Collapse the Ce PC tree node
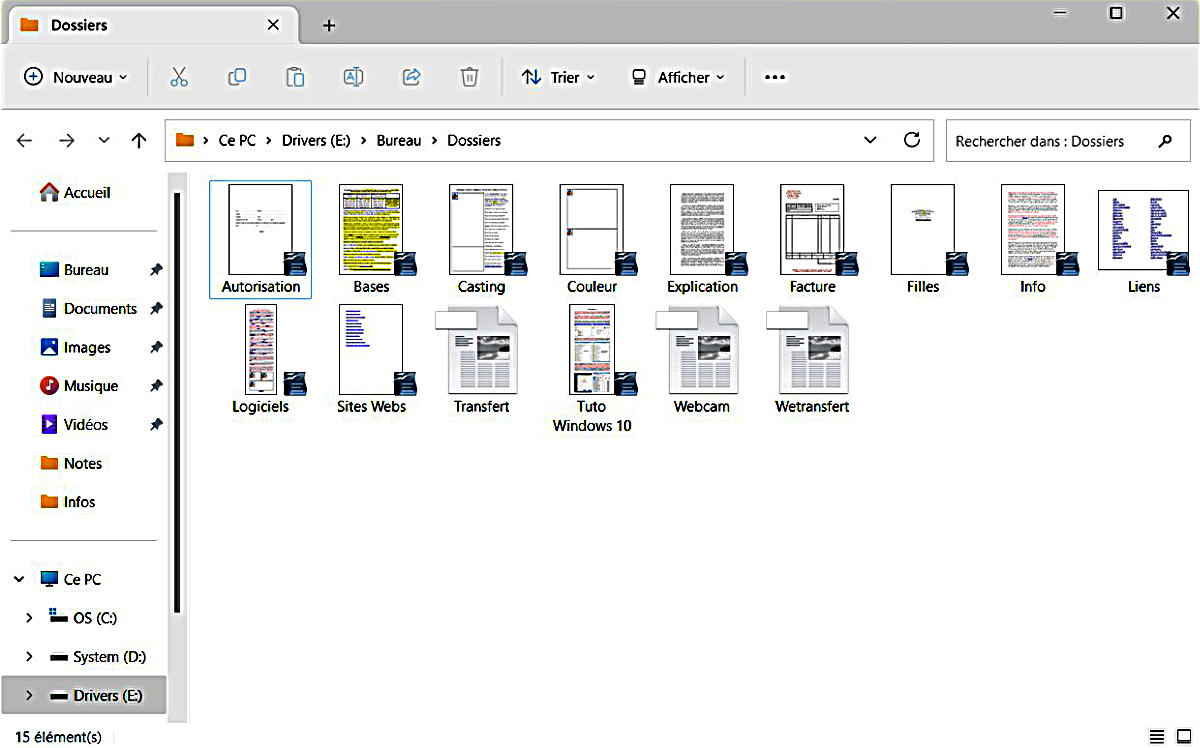The height and width of the screenshot is (748, 1200). click(x=19, y=579)
